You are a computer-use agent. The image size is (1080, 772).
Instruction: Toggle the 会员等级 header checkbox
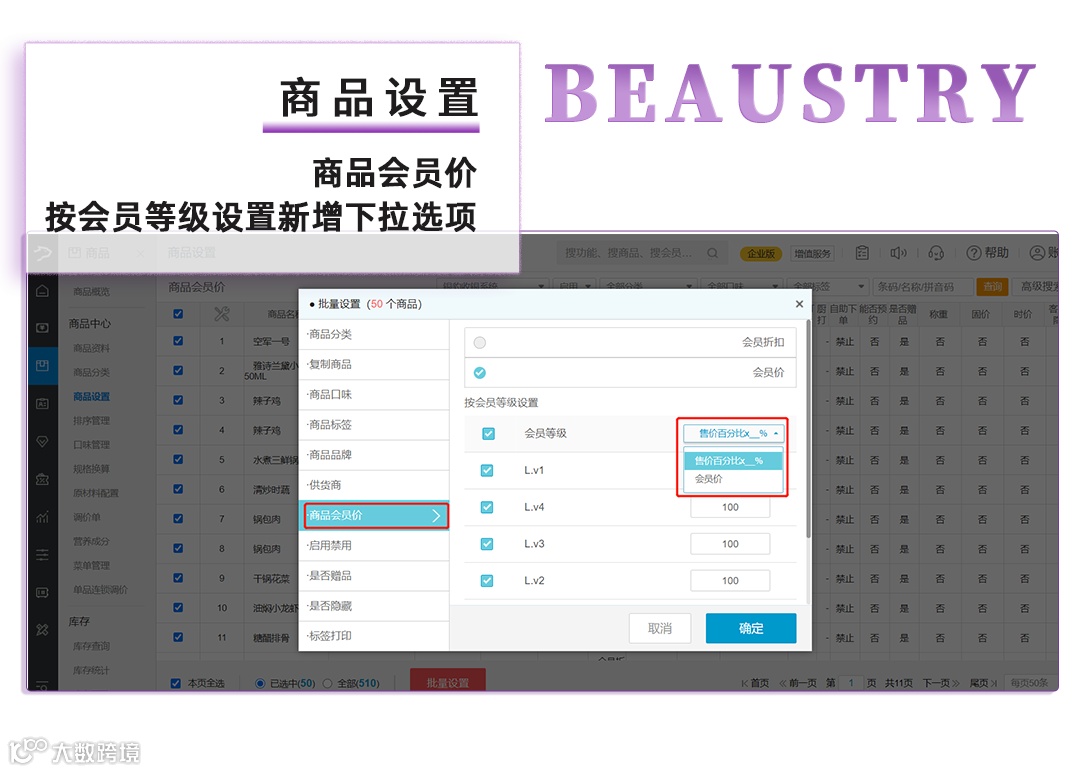coord(488,433)
